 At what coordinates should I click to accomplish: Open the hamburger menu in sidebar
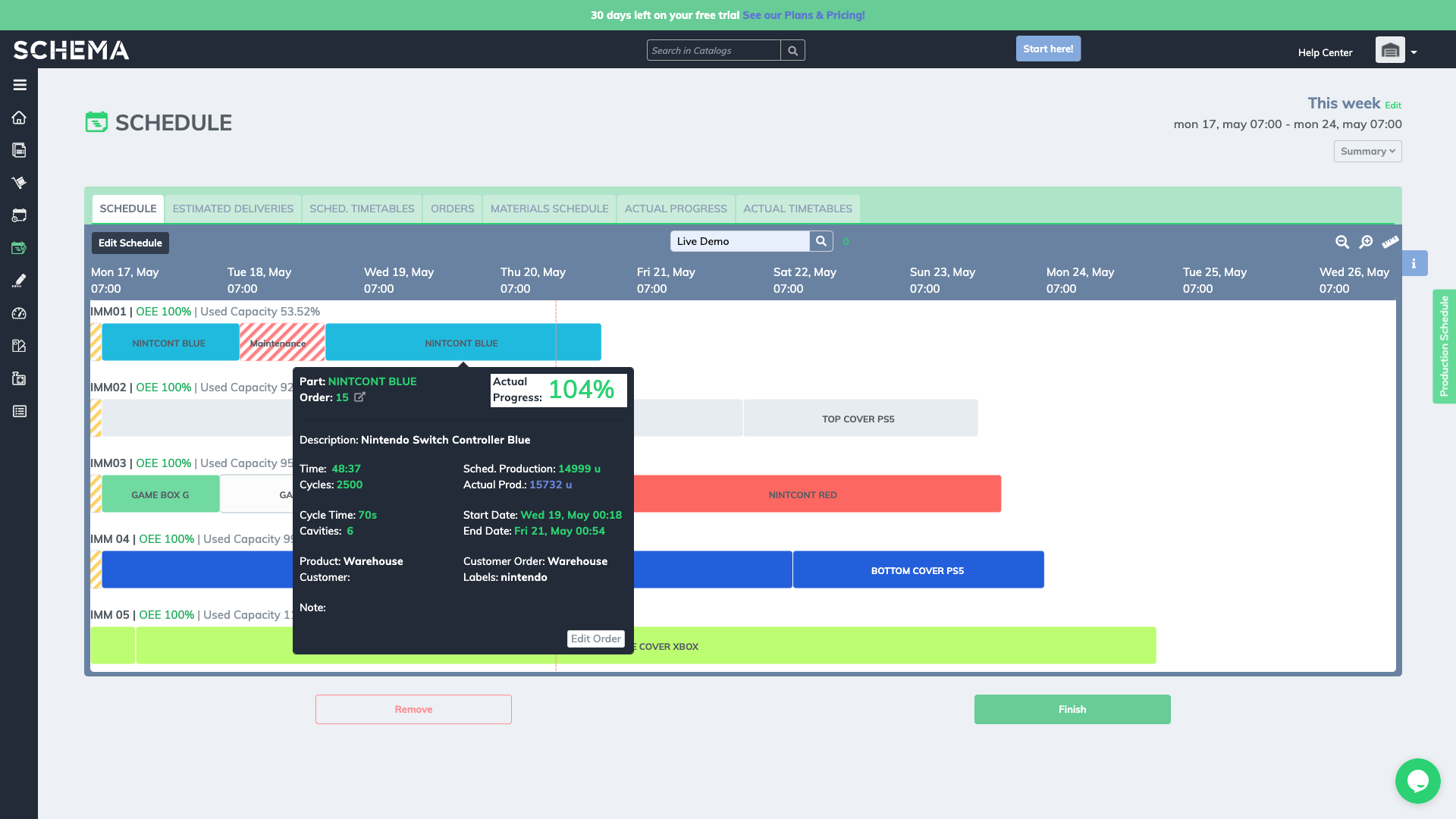pos(20,85)
